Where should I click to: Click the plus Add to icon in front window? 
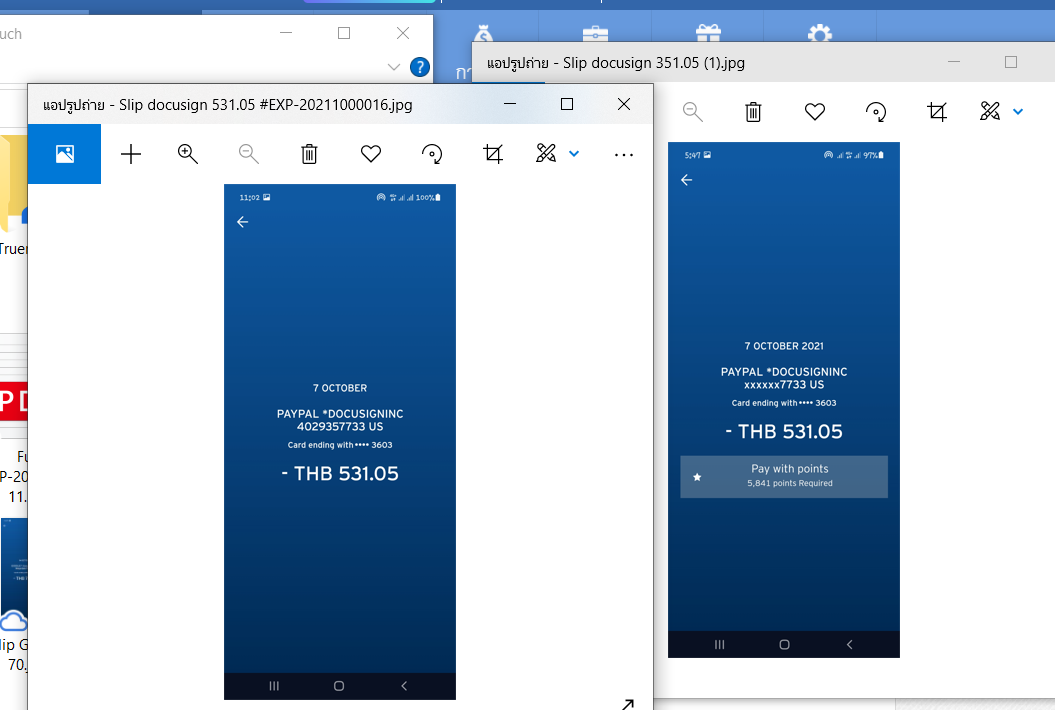(131, 154)
